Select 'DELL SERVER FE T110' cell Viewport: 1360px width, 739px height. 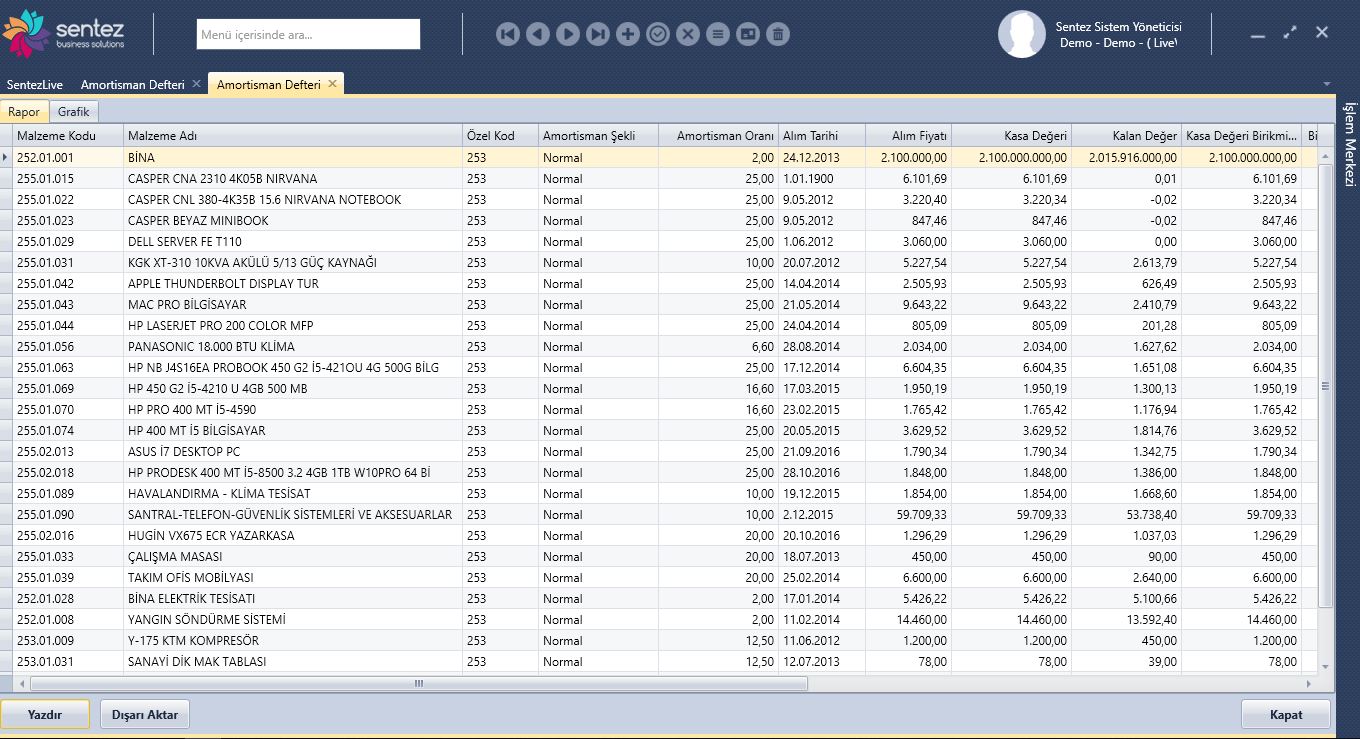pyautogui.click(x=293, y=241)
